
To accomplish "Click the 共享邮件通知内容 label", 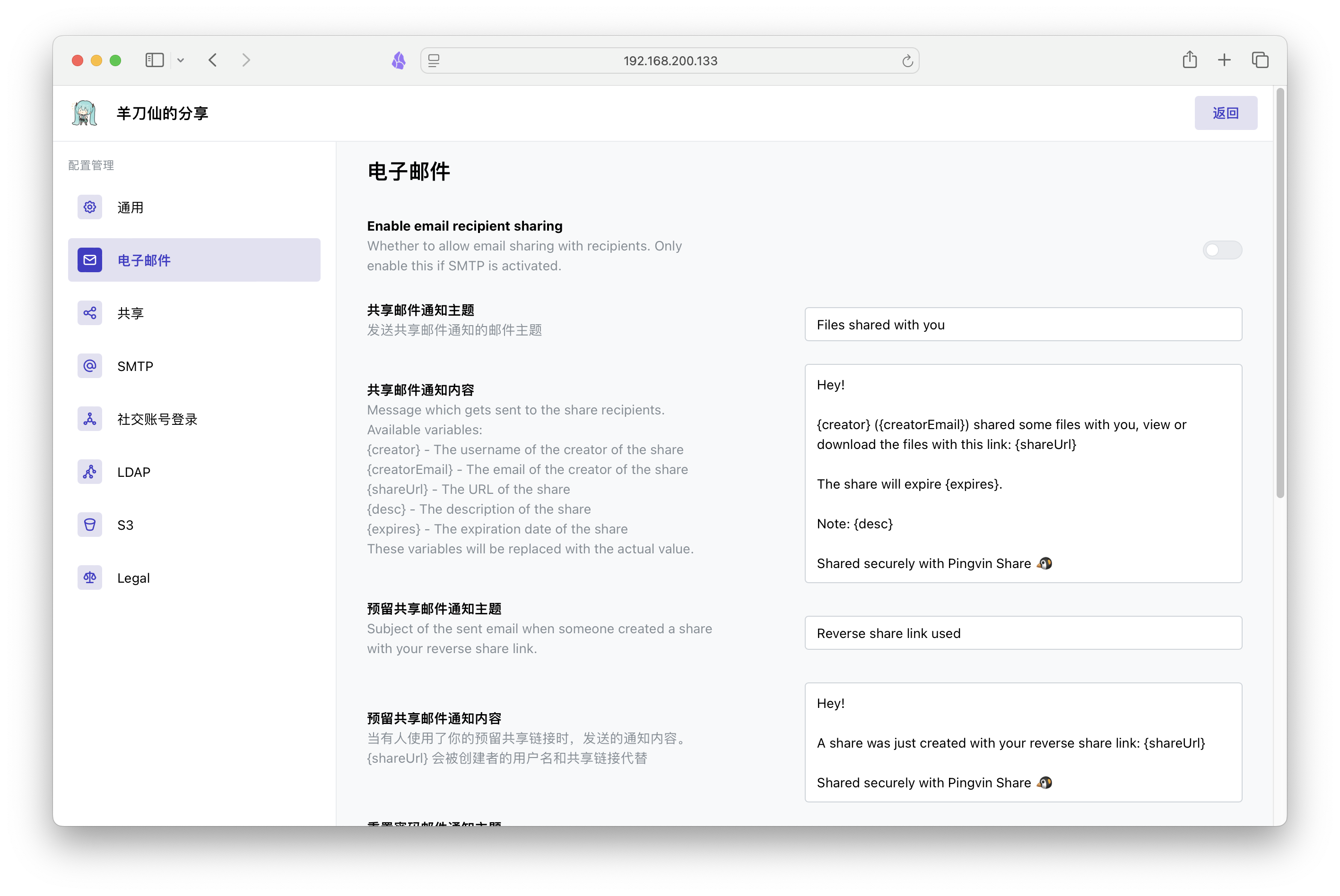I will [421, 390].
